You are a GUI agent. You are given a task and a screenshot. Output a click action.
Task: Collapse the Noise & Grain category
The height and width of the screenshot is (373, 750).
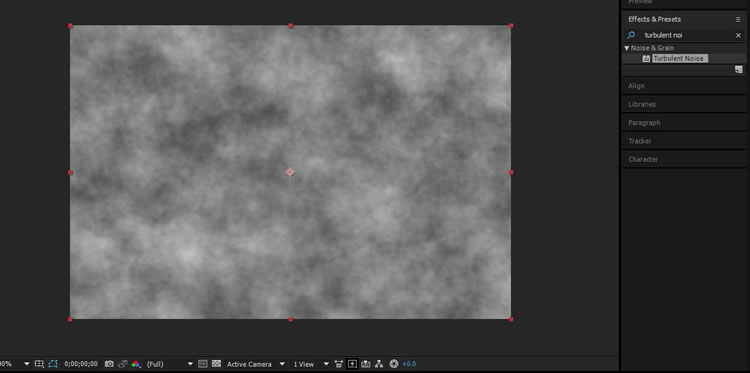(x=627, y=48)
